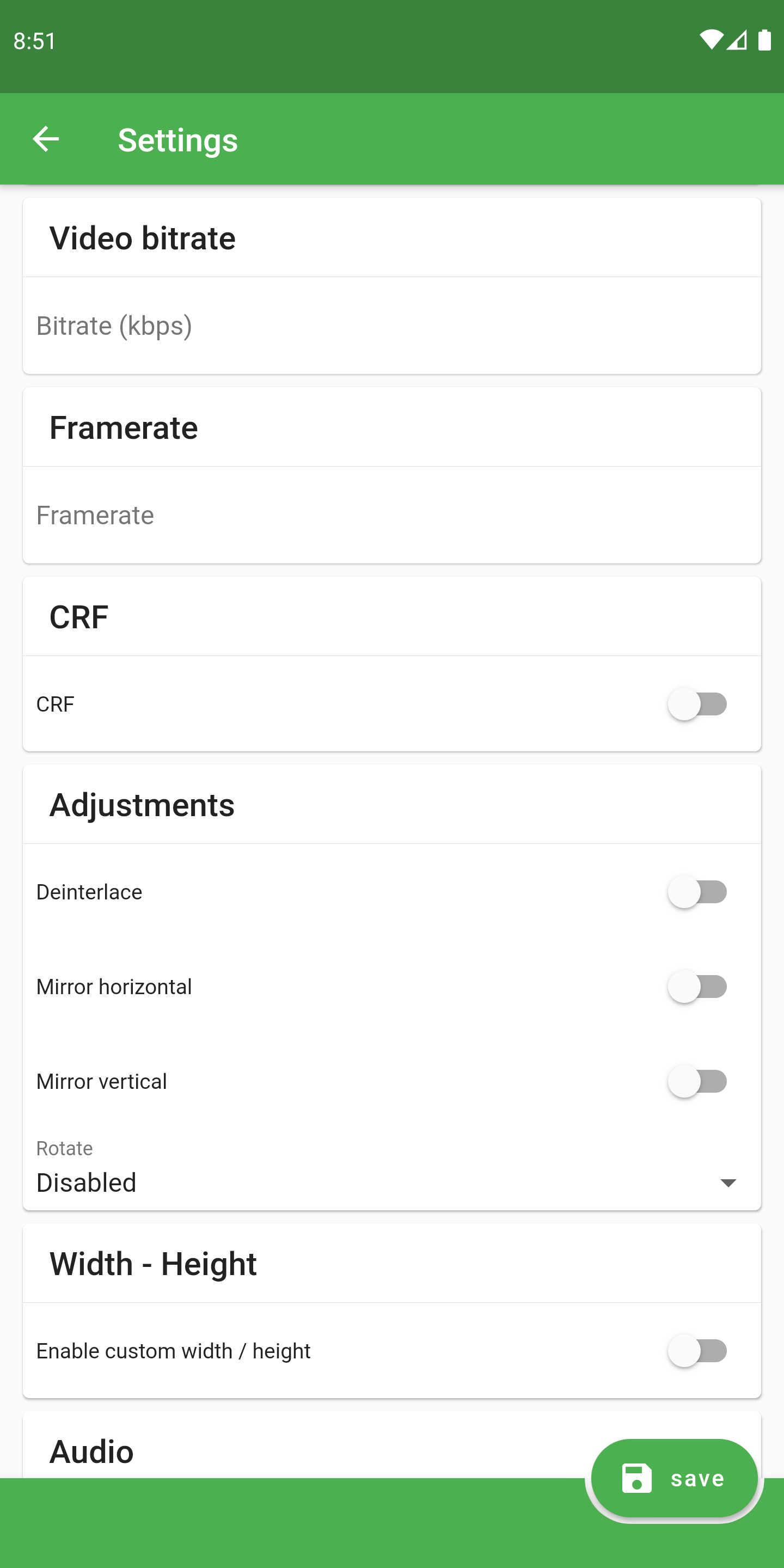Tap the battery status icon
Screen dimensions: 784x1568
point(764,40)
